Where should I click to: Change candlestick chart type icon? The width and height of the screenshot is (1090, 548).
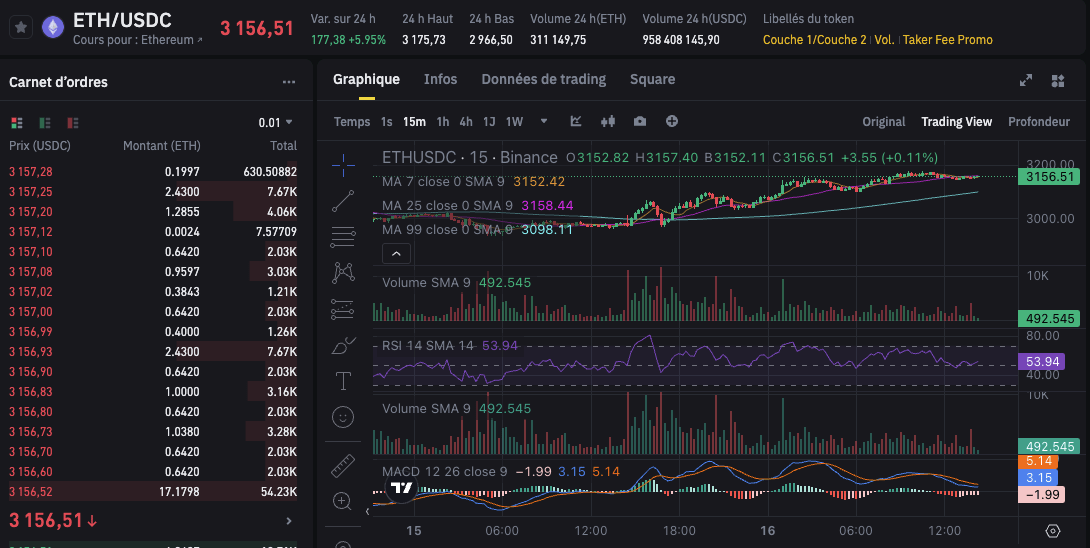point(608,121)
